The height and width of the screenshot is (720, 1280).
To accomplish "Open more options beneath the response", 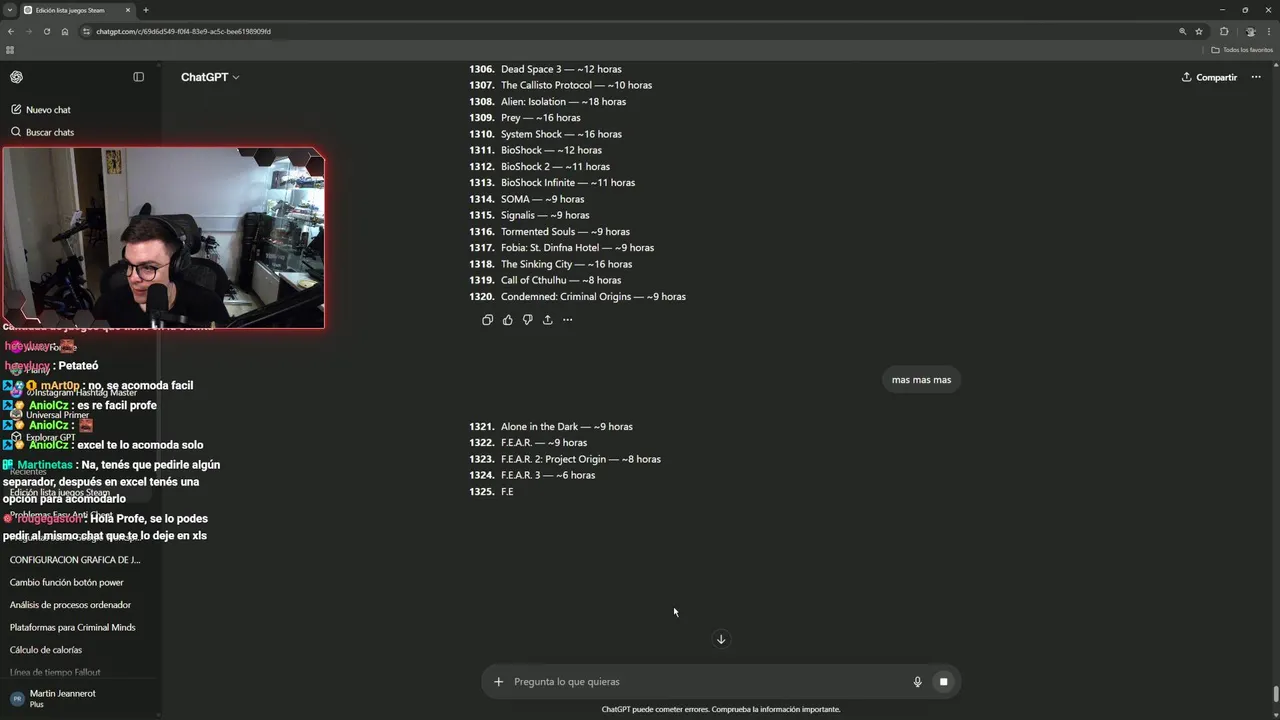I will (567, 320).
